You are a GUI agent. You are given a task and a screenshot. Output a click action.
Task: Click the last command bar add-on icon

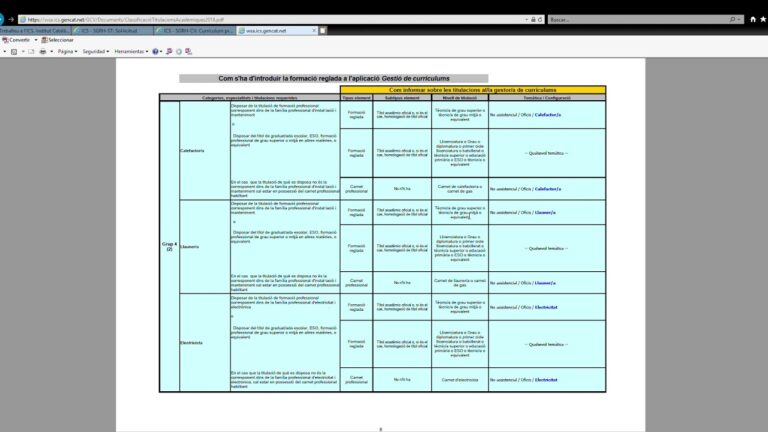coord(189,51)
